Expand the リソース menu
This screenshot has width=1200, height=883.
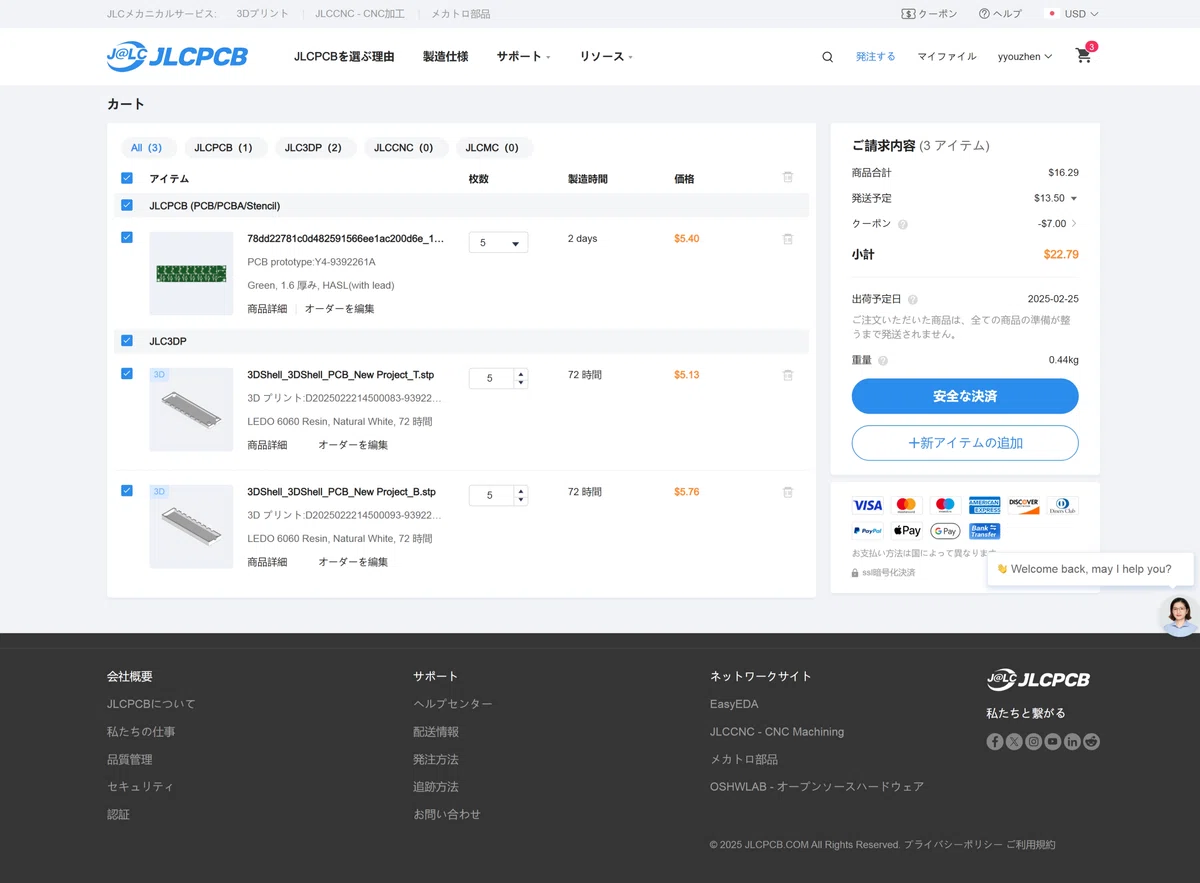point(606,57)
